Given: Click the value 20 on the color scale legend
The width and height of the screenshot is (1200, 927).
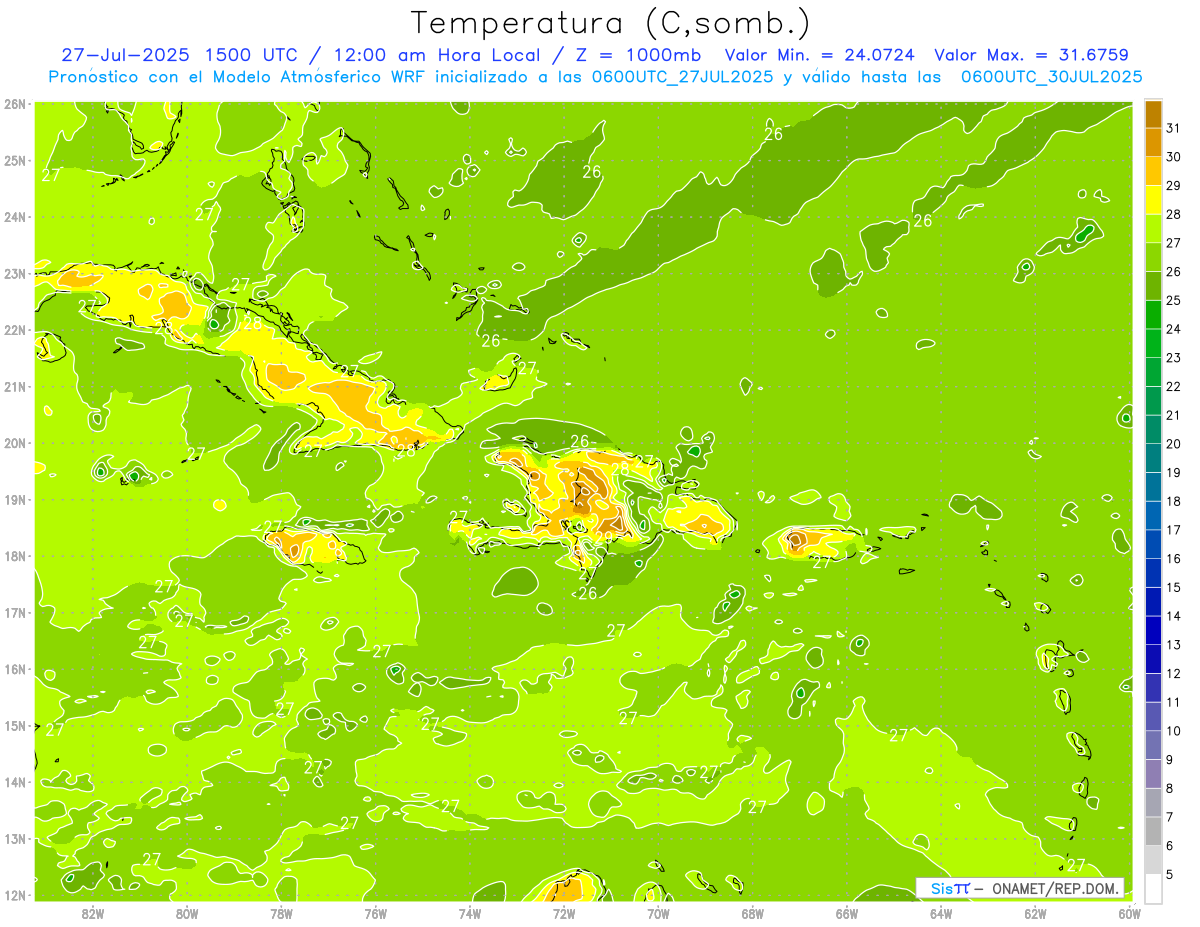Looking at the screenshot, I should 1174,444.
